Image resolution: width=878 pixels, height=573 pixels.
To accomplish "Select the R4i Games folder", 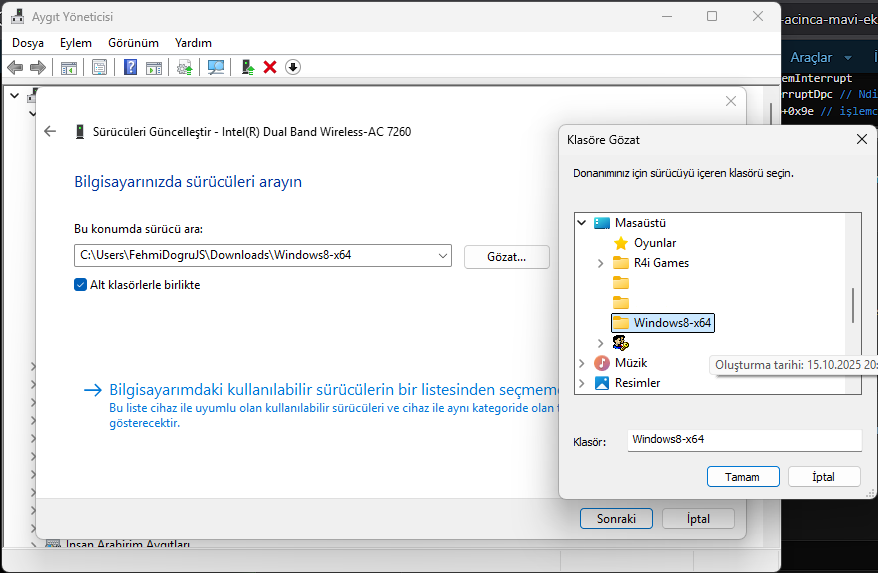I will (651, 263).
